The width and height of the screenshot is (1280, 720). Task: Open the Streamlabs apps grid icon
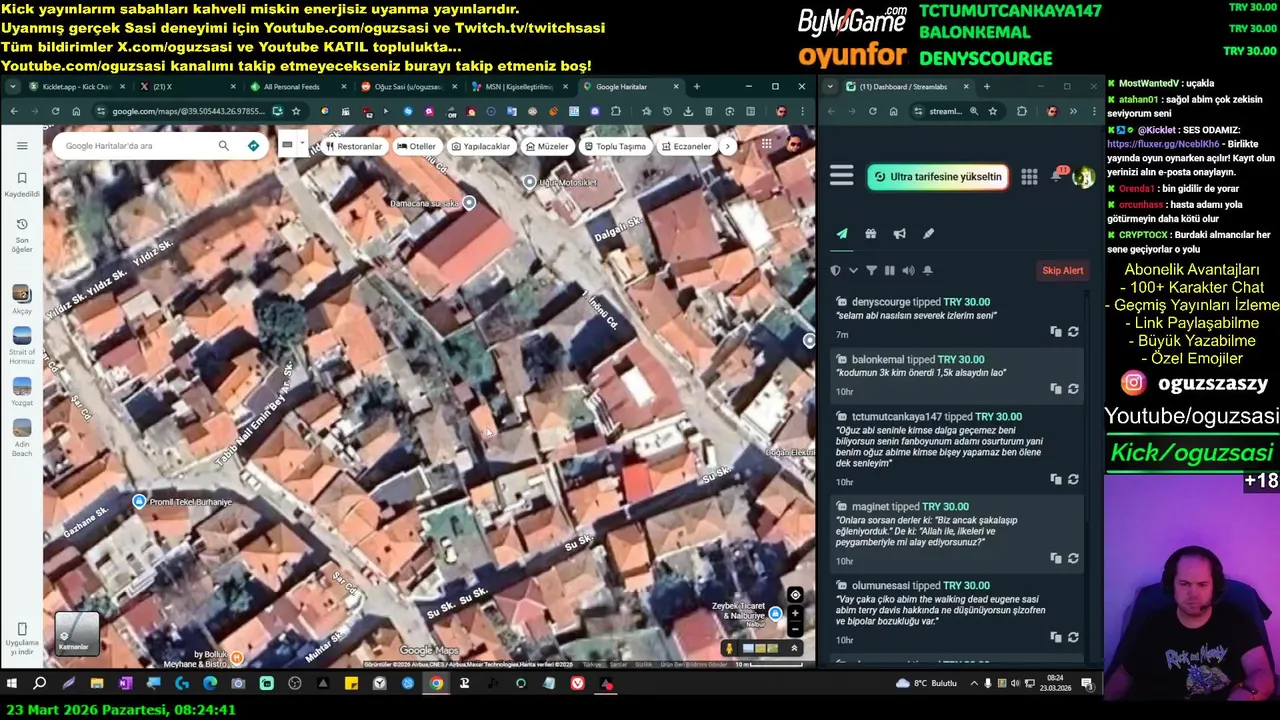point(1029,177)
